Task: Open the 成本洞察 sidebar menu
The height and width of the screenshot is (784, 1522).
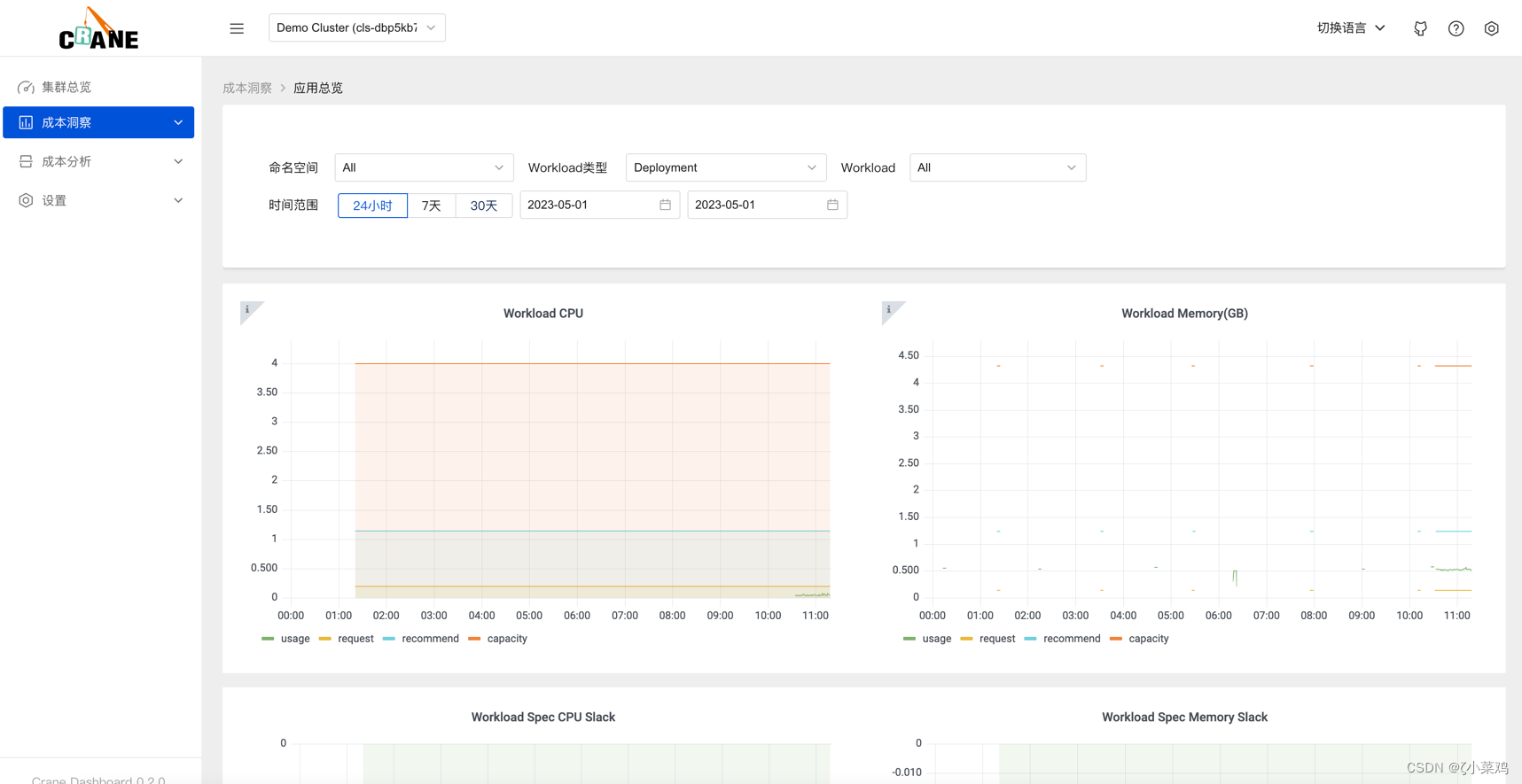Action: click(98, 122)
